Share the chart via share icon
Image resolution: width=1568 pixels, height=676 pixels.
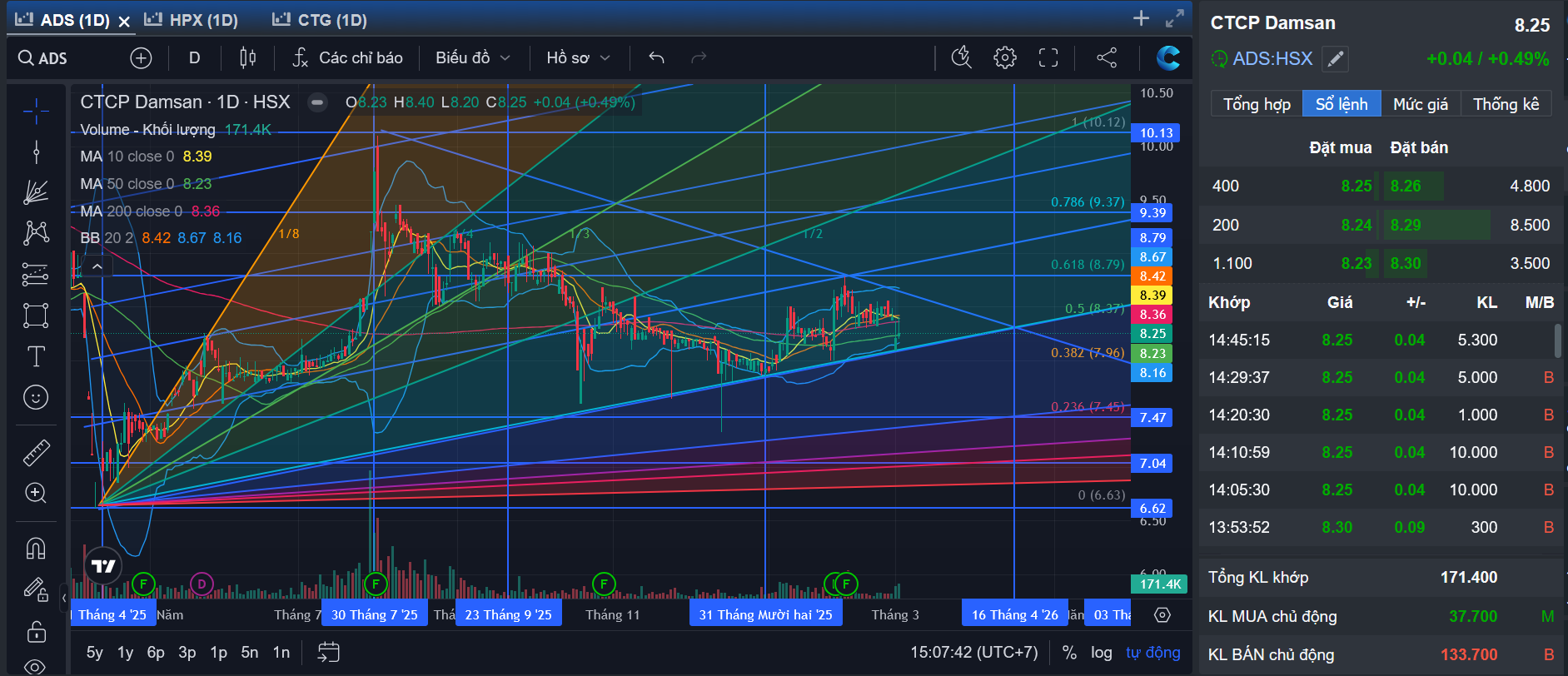(1107, 58)
